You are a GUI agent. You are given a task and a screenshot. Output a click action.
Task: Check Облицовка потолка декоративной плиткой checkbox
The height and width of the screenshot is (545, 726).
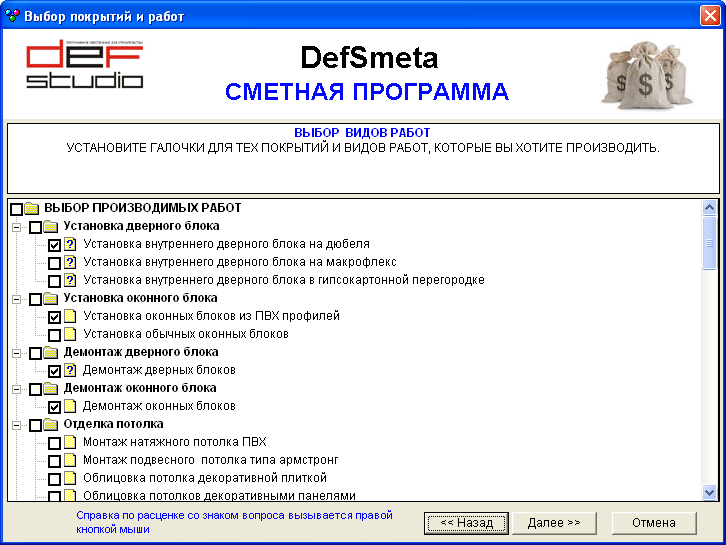55,479
